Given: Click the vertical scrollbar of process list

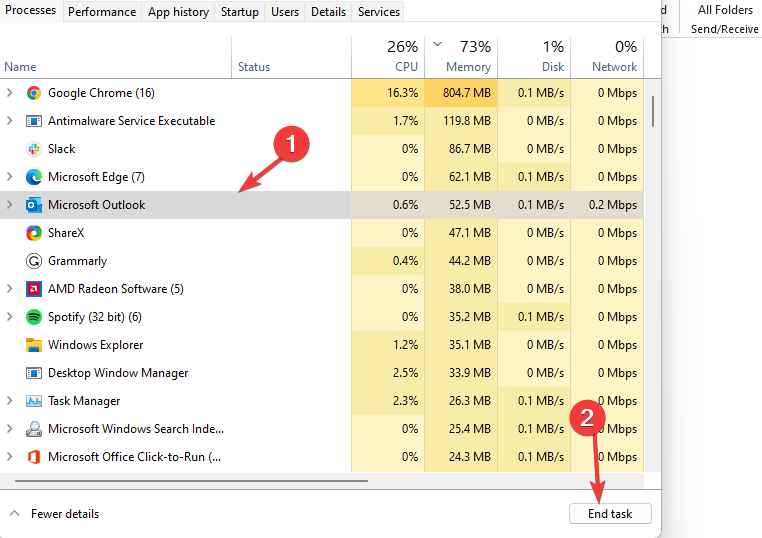Looking at the screenshot, I should coord(653,111).
